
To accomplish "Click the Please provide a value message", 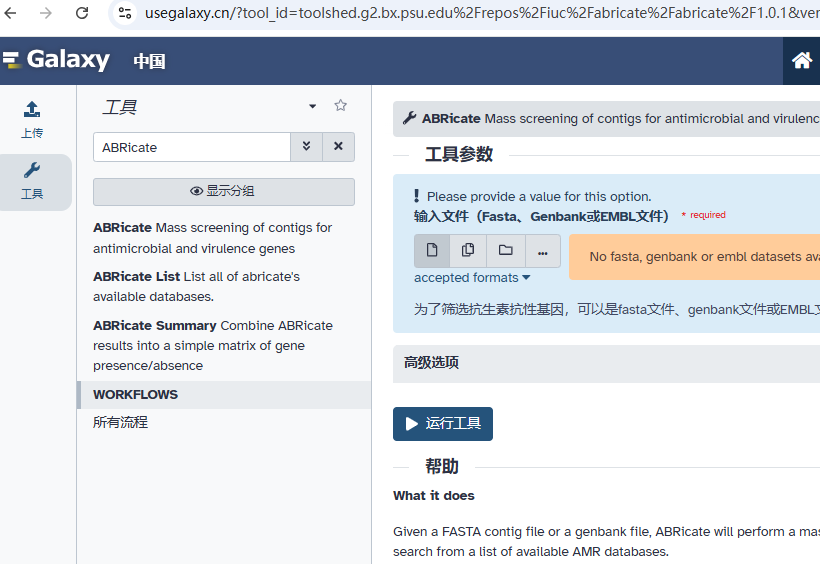I will tap(539, 197).
